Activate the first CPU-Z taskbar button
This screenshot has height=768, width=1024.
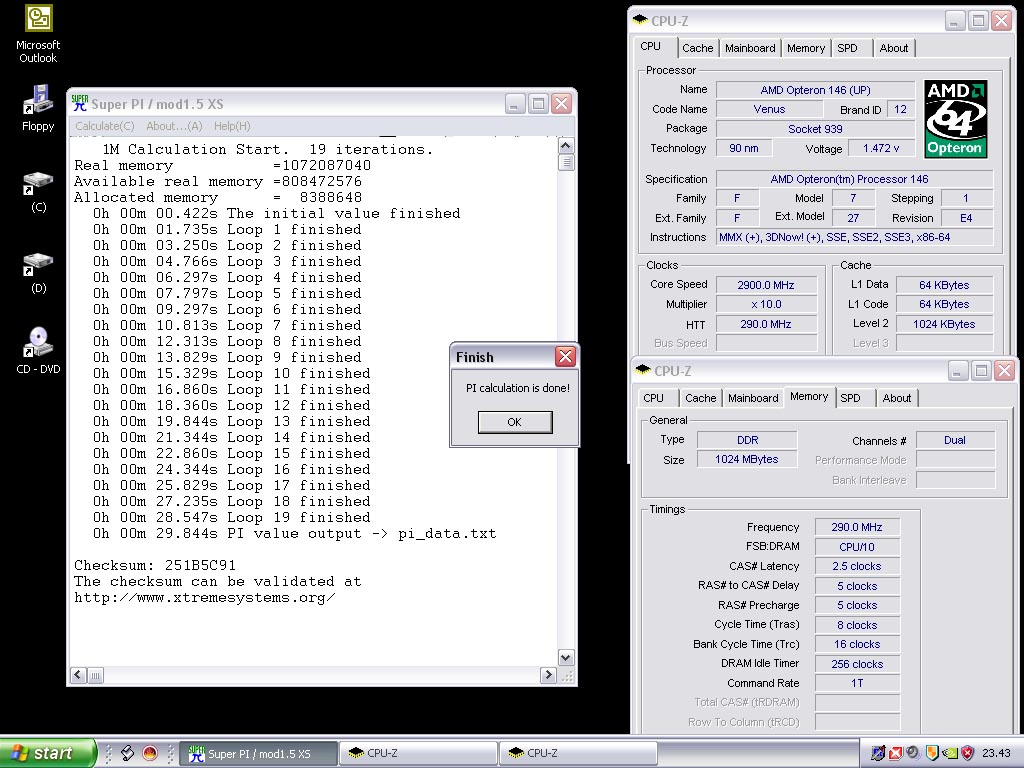point(418,754)
